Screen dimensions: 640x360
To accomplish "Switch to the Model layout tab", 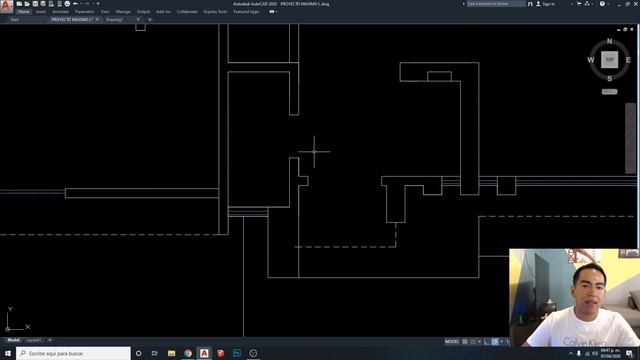I will (x=13, y=340).
